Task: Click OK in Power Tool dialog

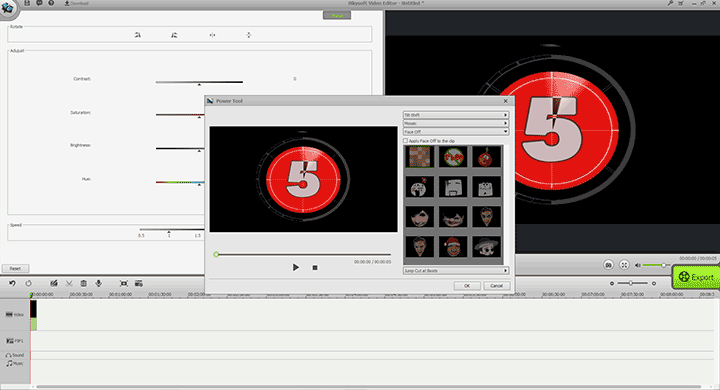Action: click(x=467, y=286)
